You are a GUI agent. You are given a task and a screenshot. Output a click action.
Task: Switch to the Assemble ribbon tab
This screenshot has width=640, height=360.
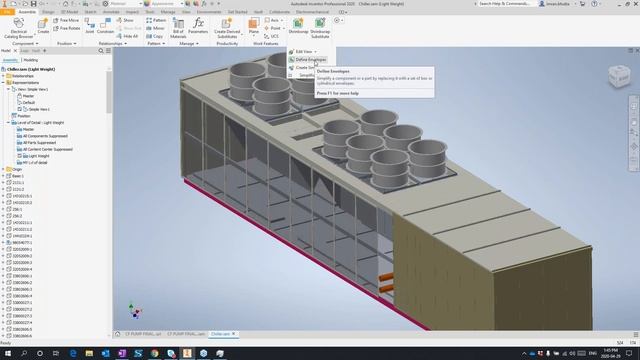pos(27,12)
